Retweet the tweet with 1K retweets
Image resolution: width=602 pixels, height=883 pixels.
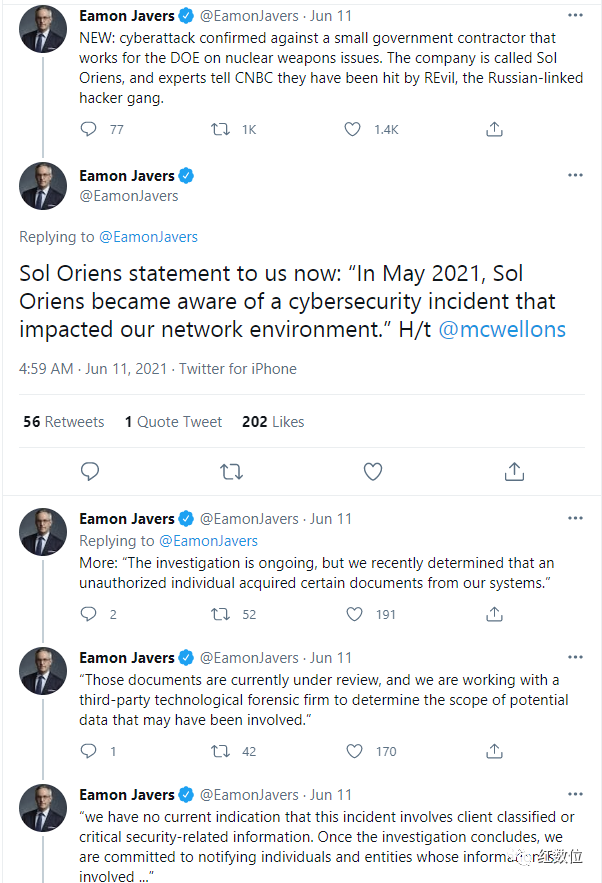pyautogui.click(x=220, y=130)
